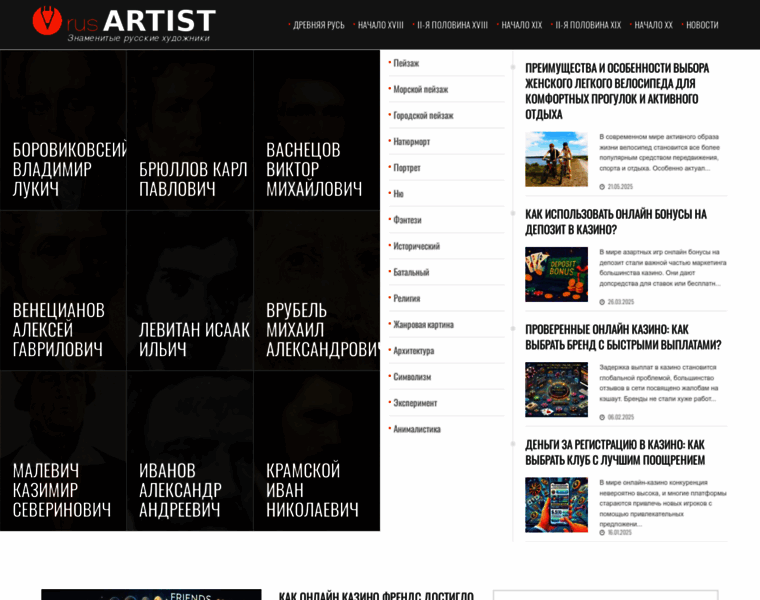Click the 26.03.2025 date text
This screenshot has height=600, width=760.
(620, 302)
